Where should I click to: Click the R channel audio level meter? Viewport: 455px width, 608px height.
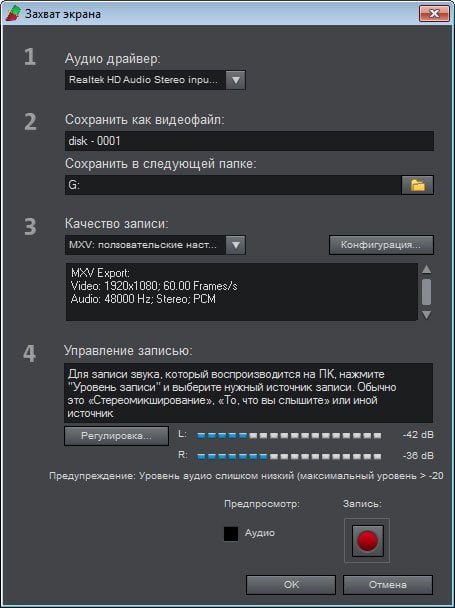(289, 456)
